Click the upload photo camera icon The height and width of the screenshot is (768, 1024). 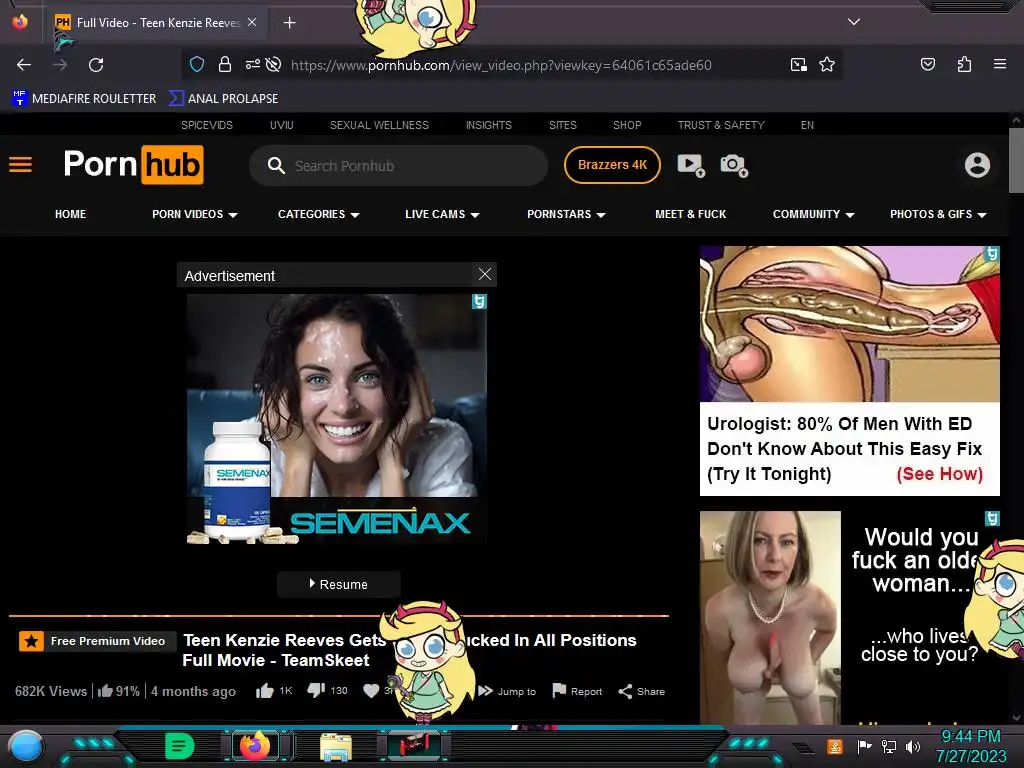(733, 165)
